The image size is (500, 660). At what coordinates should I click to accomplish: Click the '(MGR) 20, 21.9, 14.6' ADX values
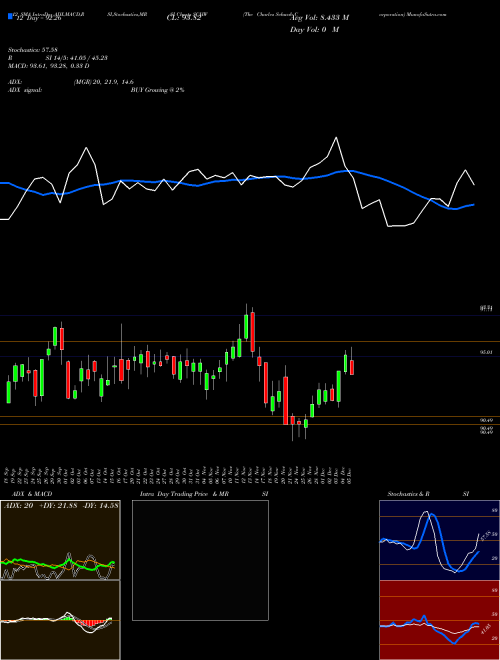[x=104, y=82]
